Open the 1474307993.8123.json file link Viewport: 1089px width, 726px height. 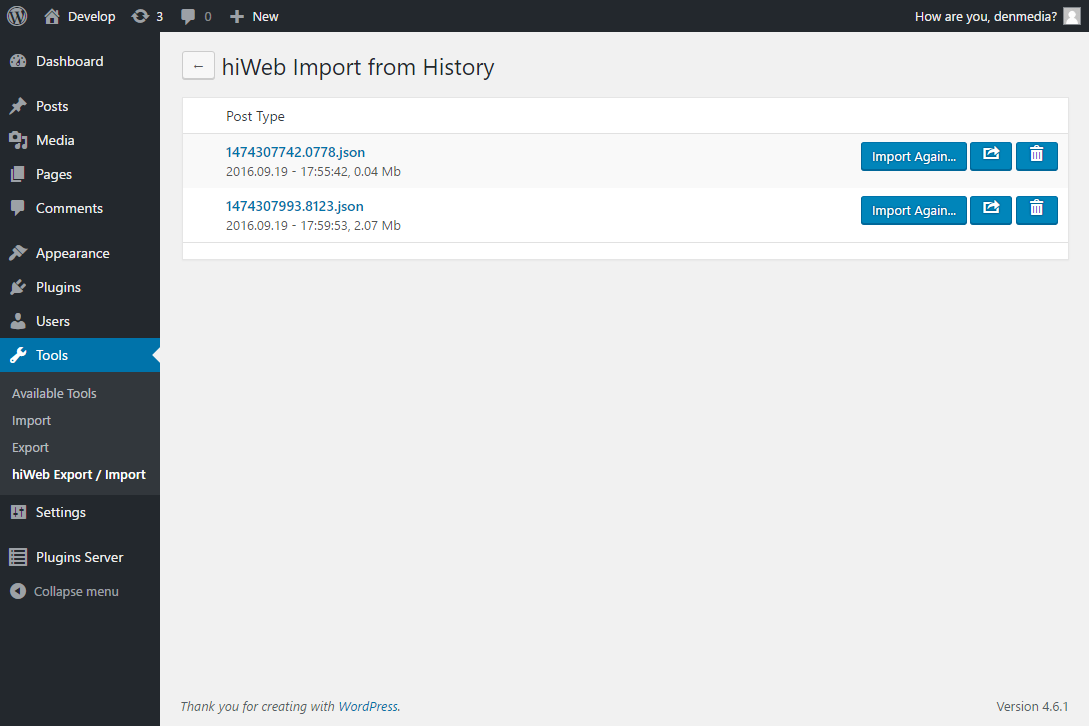point(294,206)
